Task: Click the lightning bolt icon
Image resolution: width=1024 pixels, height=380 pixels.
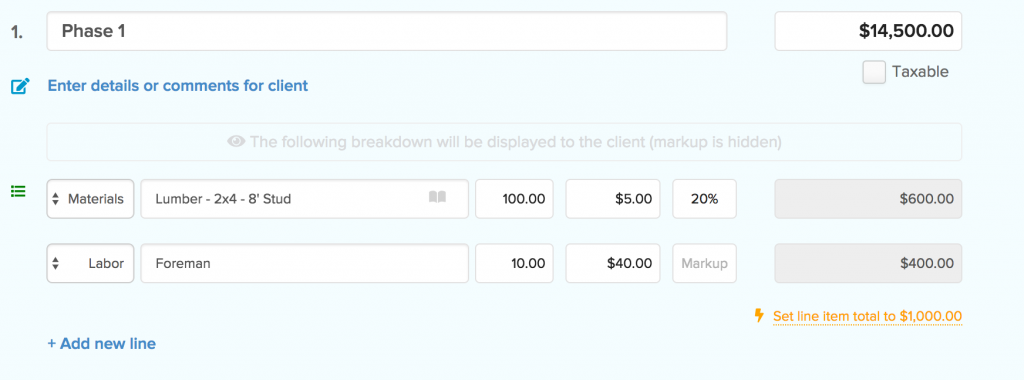Action: click(x=759, y=316)
